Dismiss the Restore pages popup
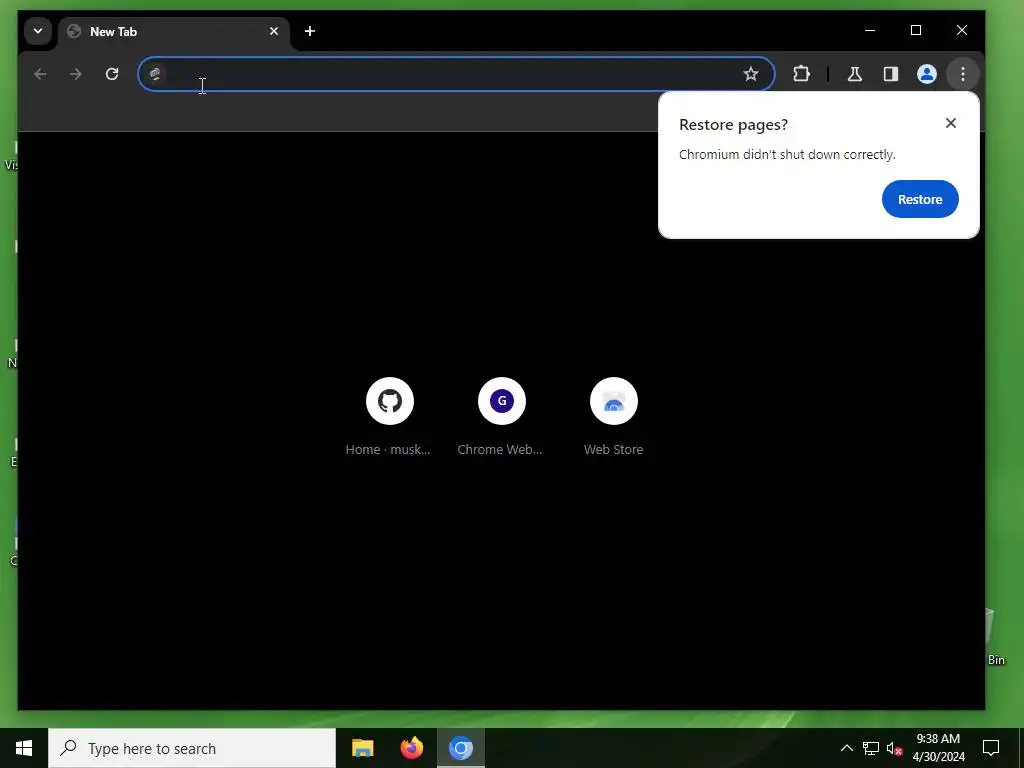The width and height of the screenshot is (1024, 768). tap(950, 123)
